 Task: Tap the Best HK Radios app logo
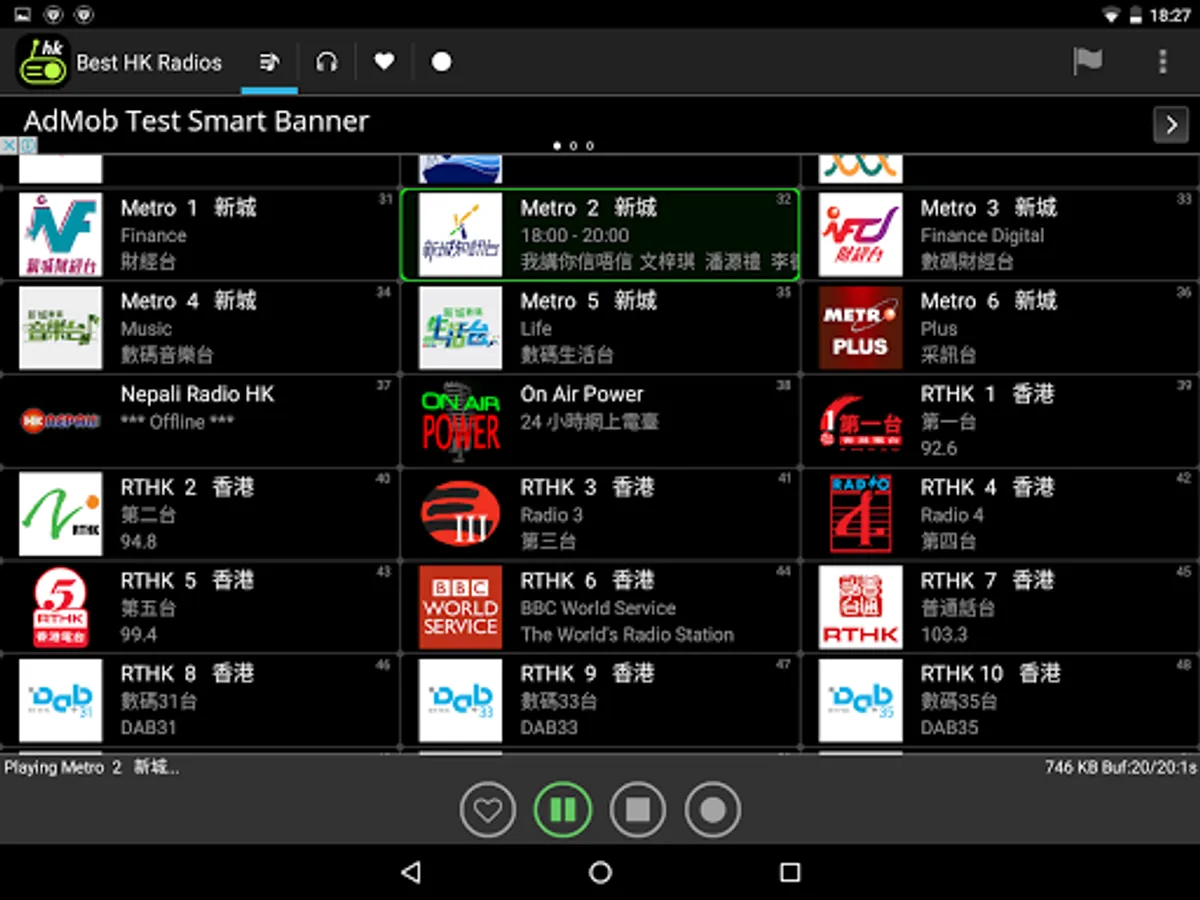(43, 62)
